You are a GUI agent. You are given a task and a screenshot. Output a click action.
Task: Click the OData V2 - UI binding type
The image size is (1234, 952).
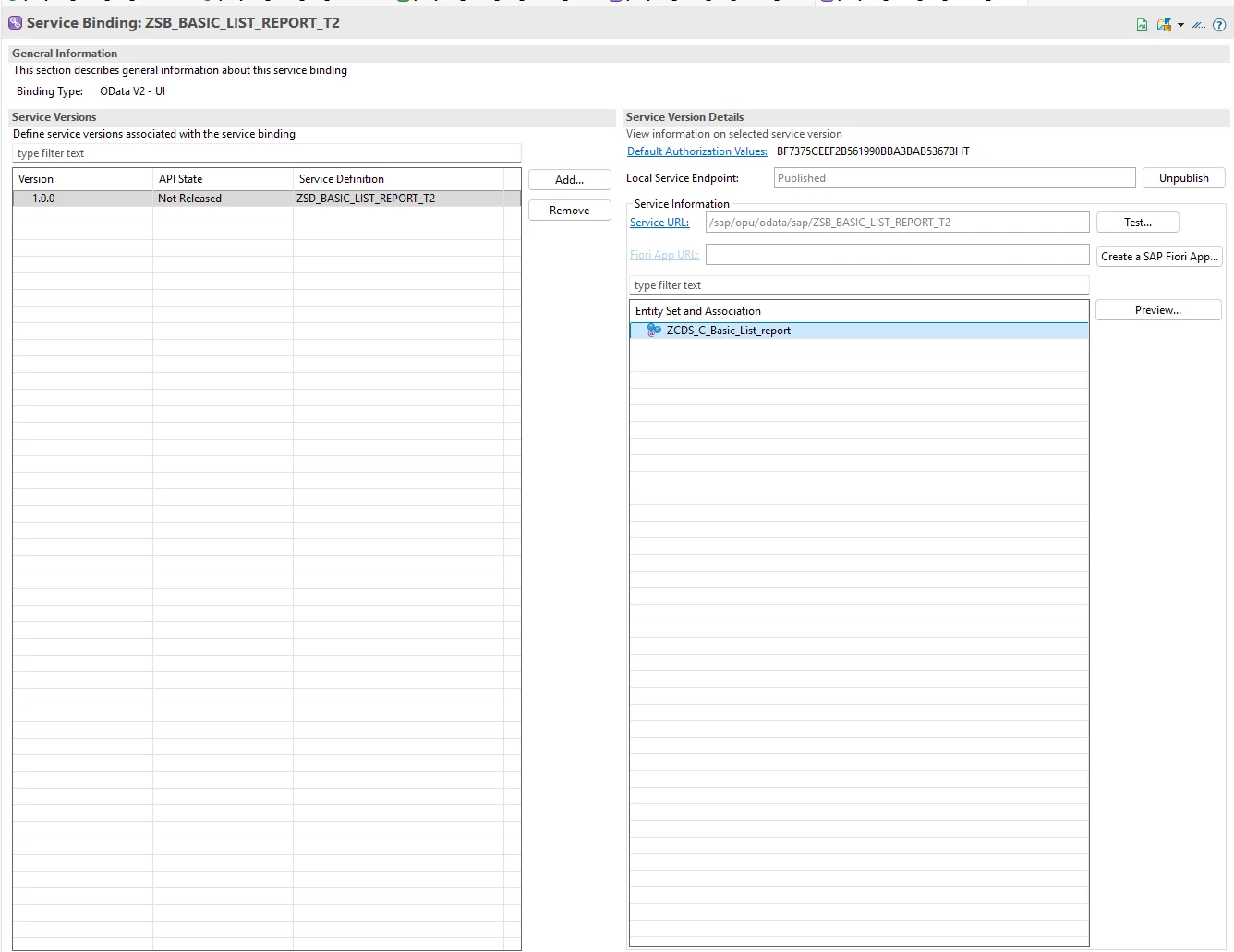[132, 91]
